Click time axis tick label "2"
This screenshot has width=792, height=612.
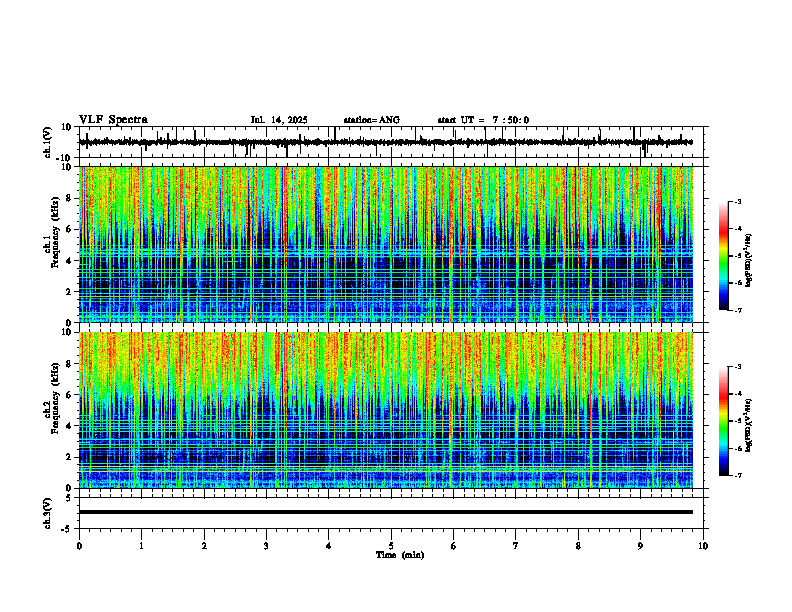pyautogui.click(x=204, y=546)
